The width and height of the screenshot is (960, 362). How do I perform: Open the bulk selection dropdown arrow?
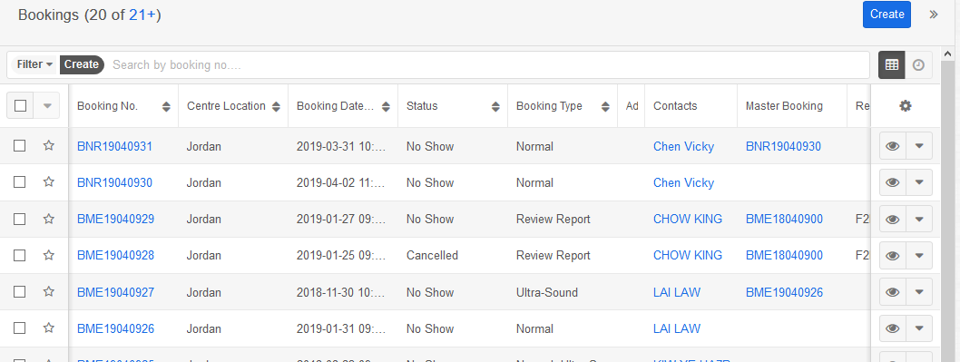click(47, 106)
